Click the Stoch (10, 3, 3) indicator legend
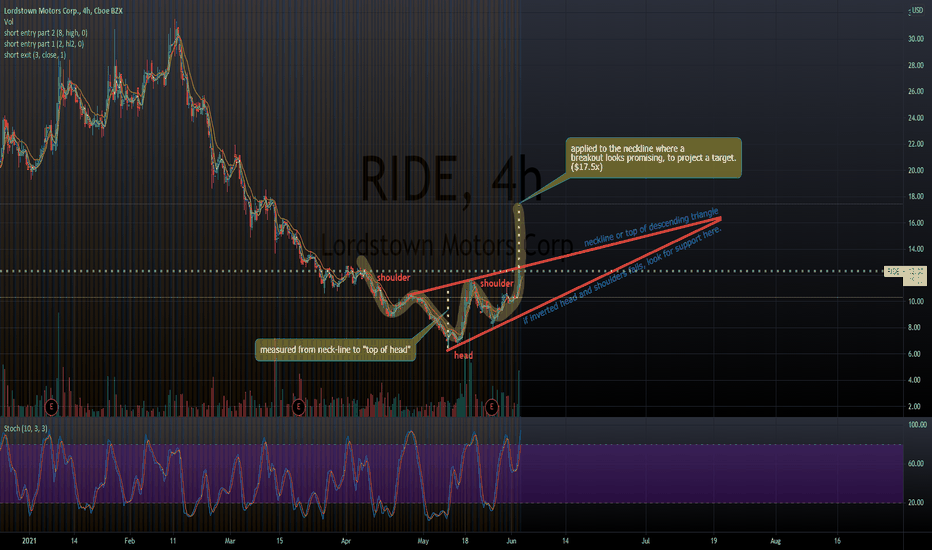Viewport: 932px width, 550px height. click(x=26, y=429)
